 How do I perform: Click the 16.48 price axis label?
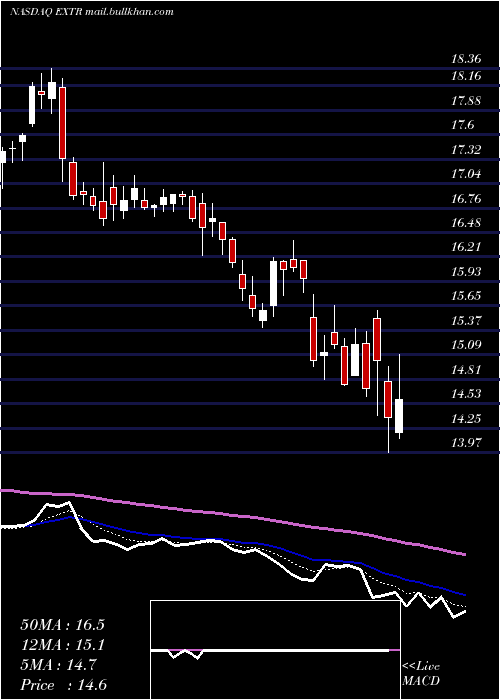[x=466, y=223]
